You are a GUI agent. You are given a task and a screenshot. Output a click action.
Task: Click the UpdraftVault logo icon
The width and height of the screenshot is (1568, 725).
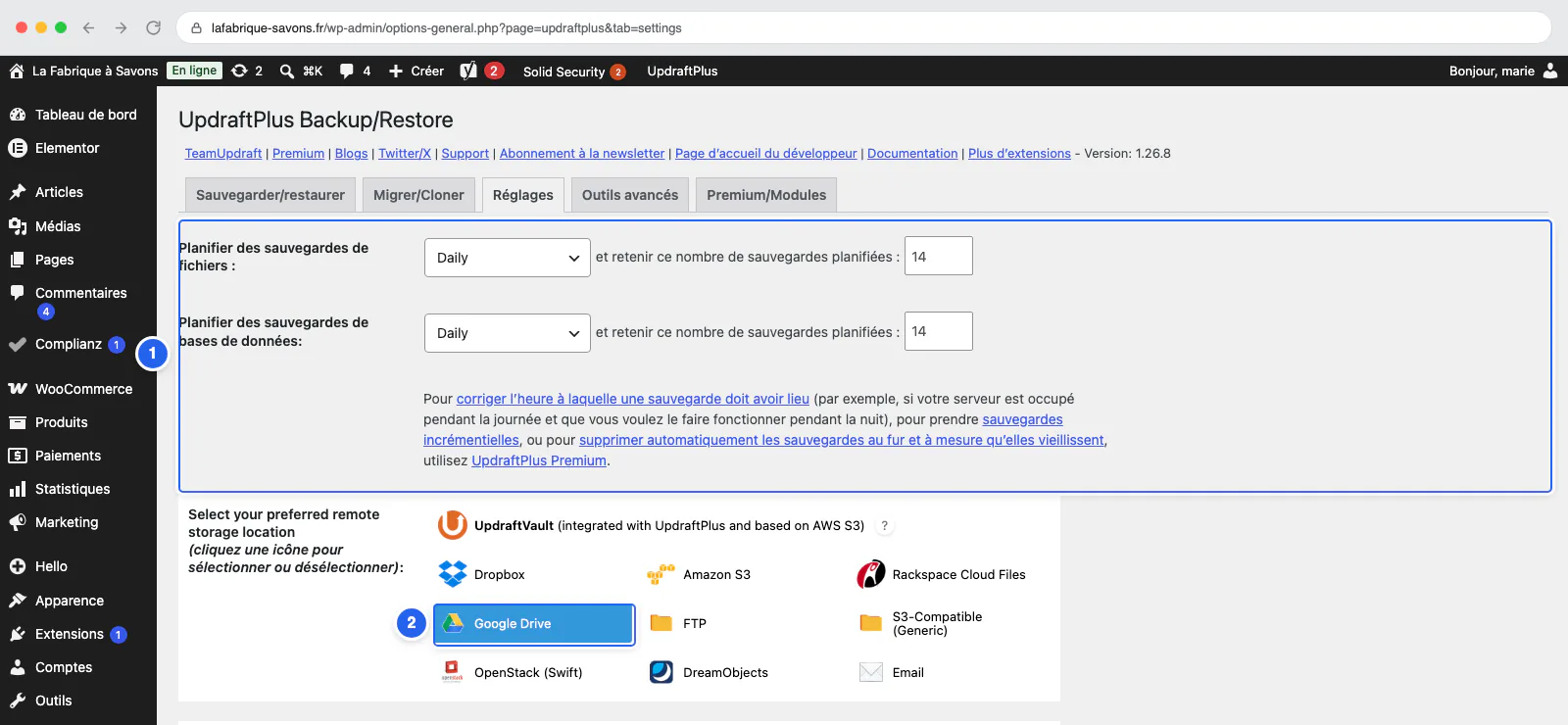point(452,525)
